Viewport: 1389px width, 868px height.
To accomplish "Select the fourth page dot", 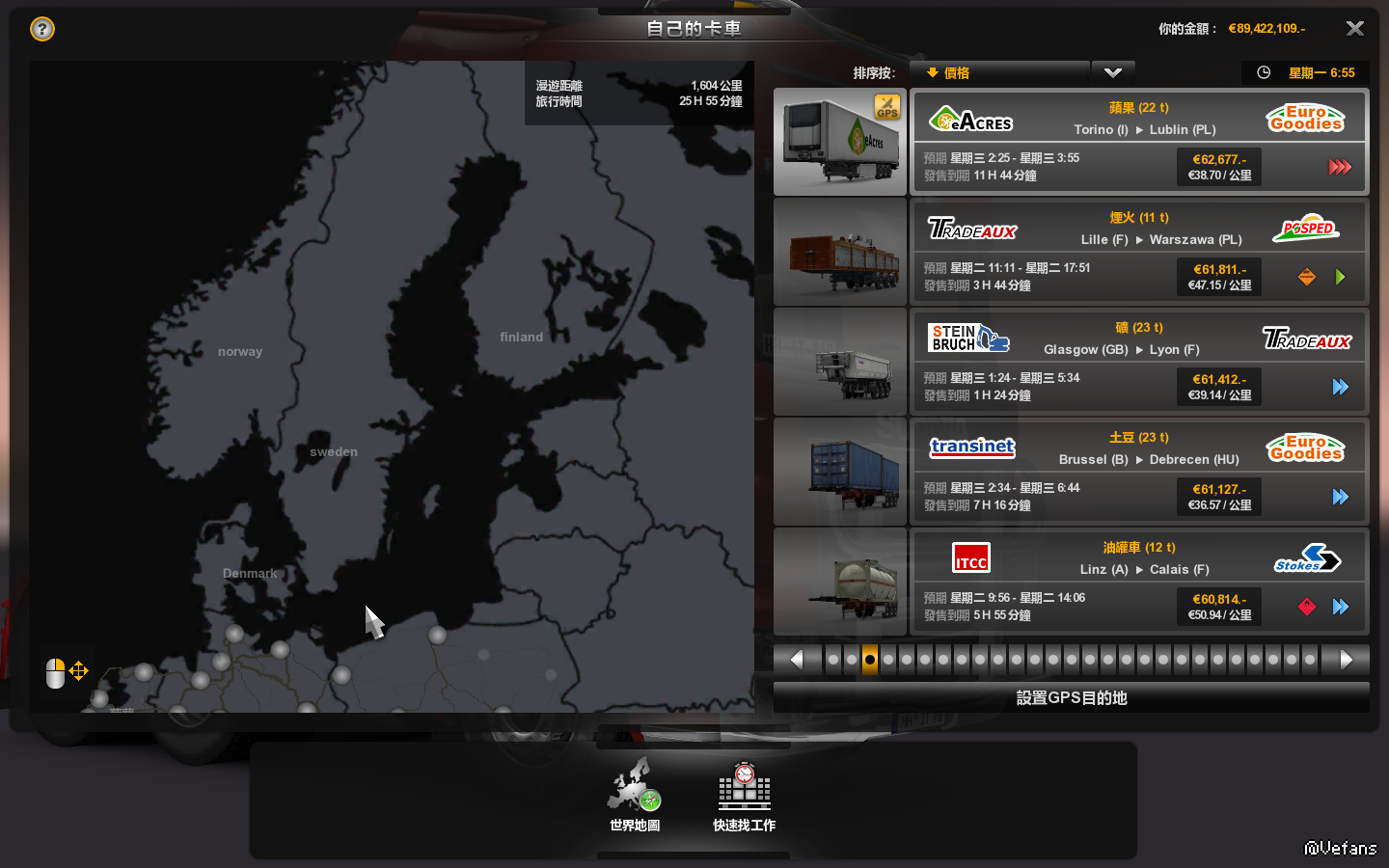I will [888, 660].
